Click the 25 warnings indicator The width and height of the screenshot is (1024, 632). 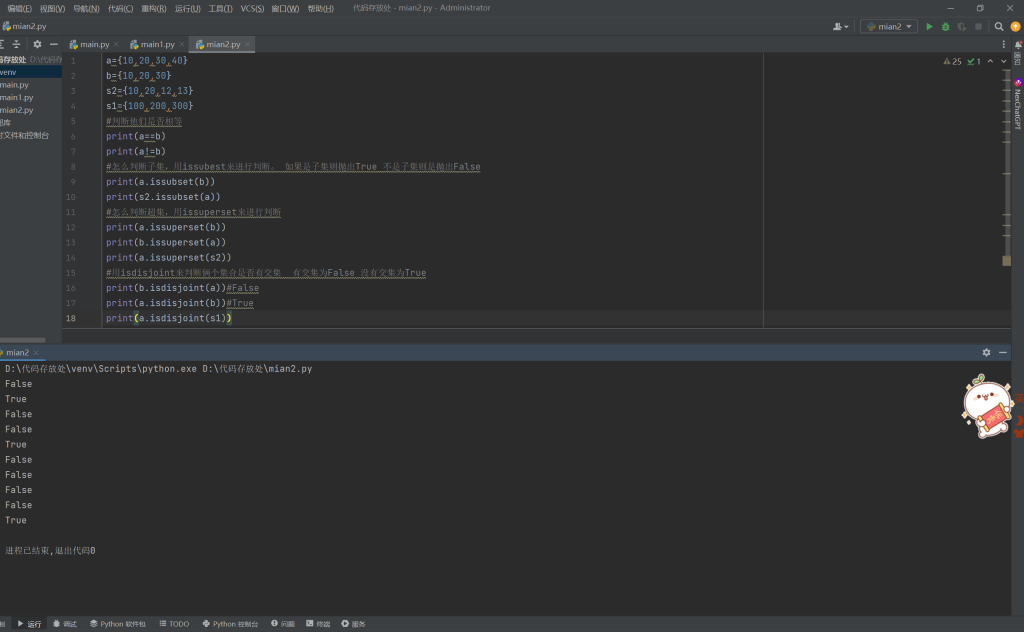(952, 61)
